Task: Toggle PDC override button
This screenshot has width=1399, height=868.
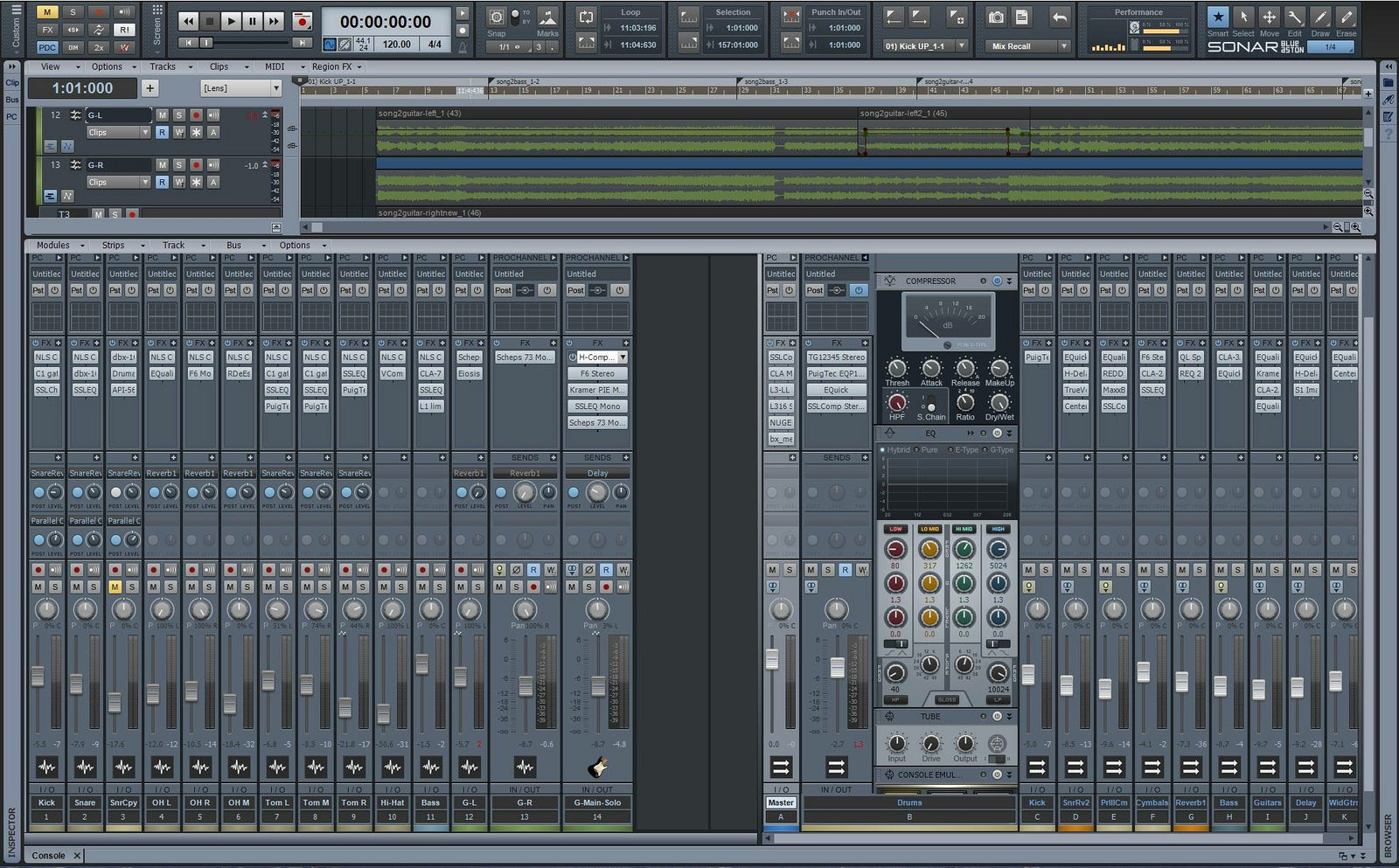Action: (47, 47)
